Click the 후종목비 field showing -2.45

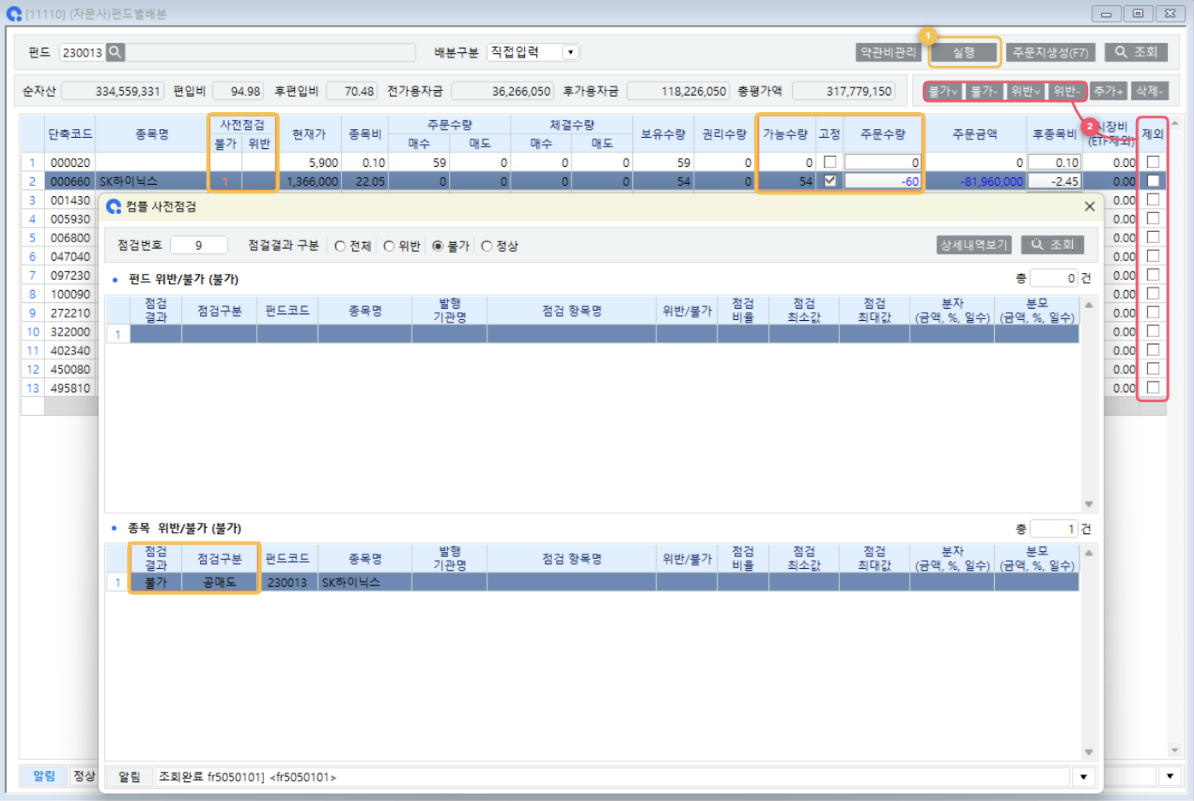(x=1055, y=181)
